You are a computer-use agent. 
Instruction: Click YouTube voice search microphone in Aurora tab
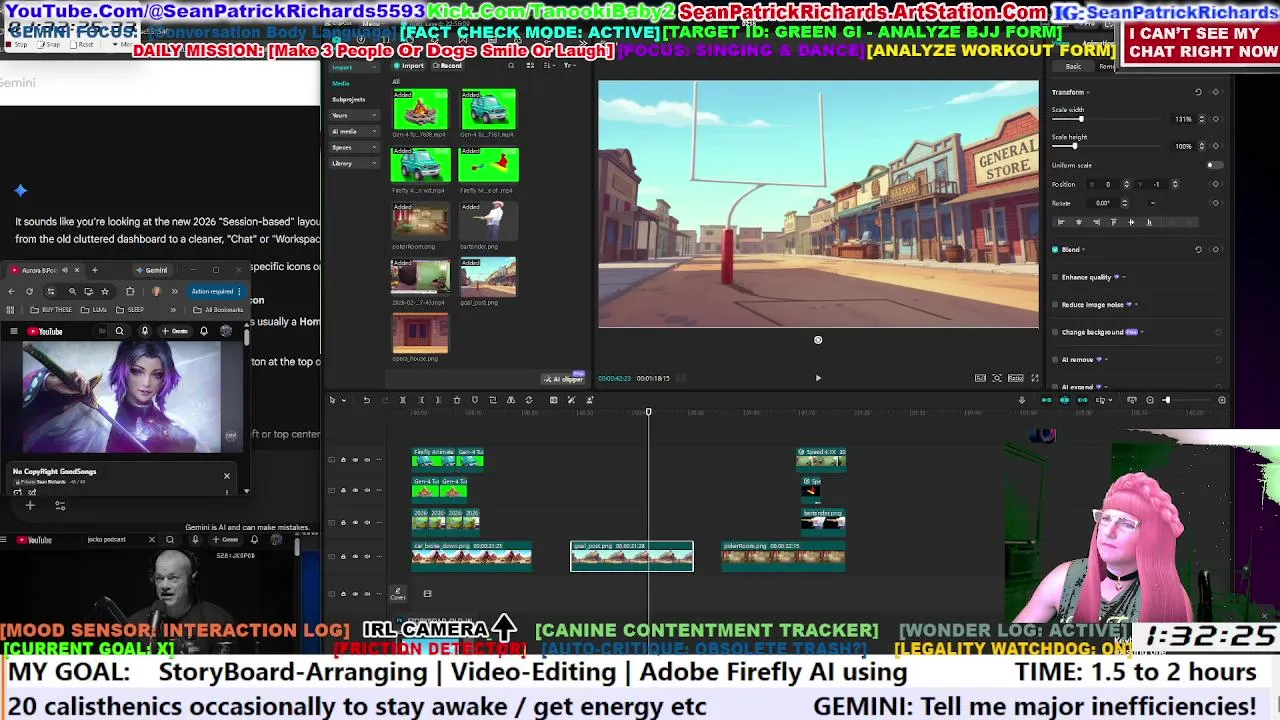click(x=144, y=331)
